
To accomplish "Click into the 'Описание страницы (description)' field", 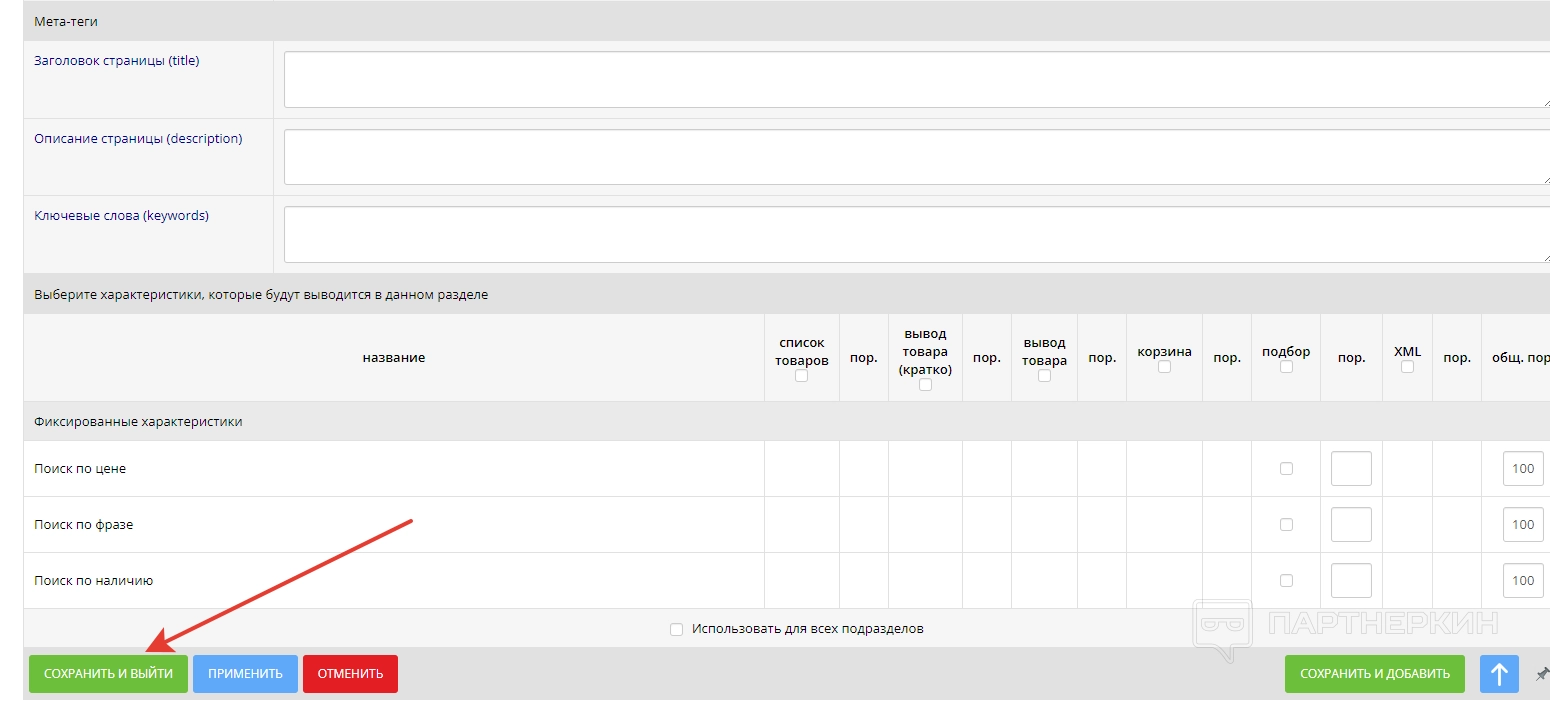I will (x=915, y=157).
